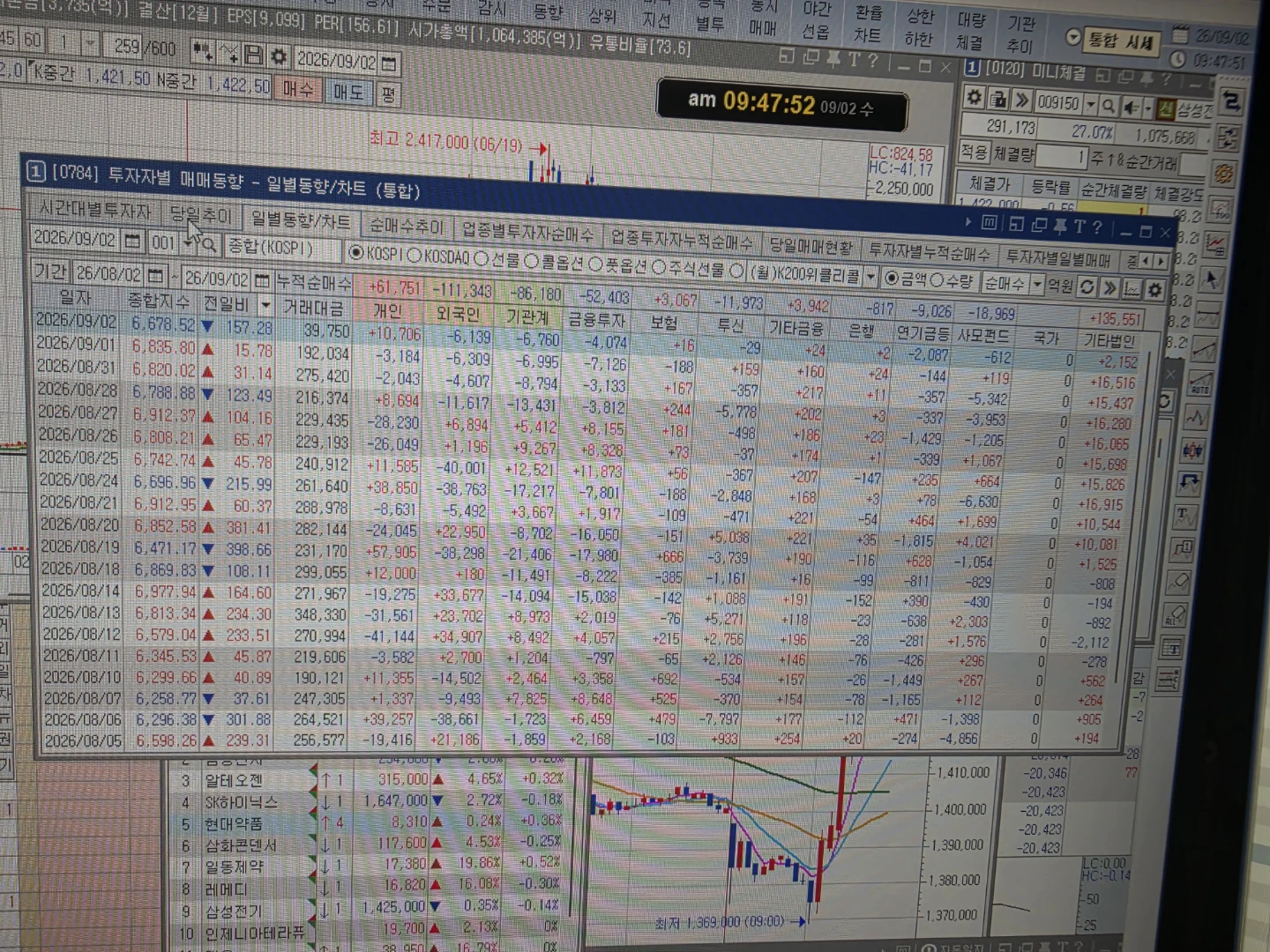
Task: Click the red 매수 buy button
Action: point(299,89)
